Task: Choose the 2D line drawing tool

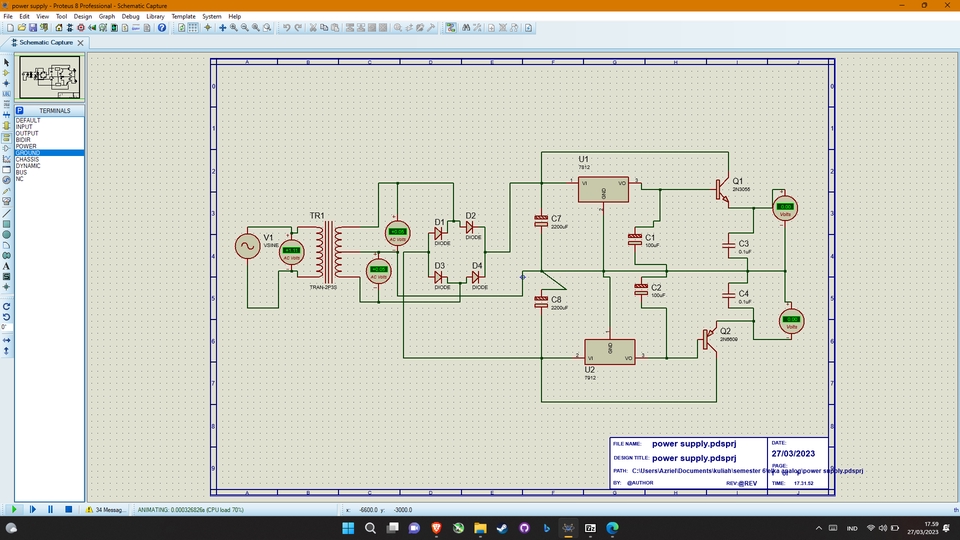Action: pos(6,214)
